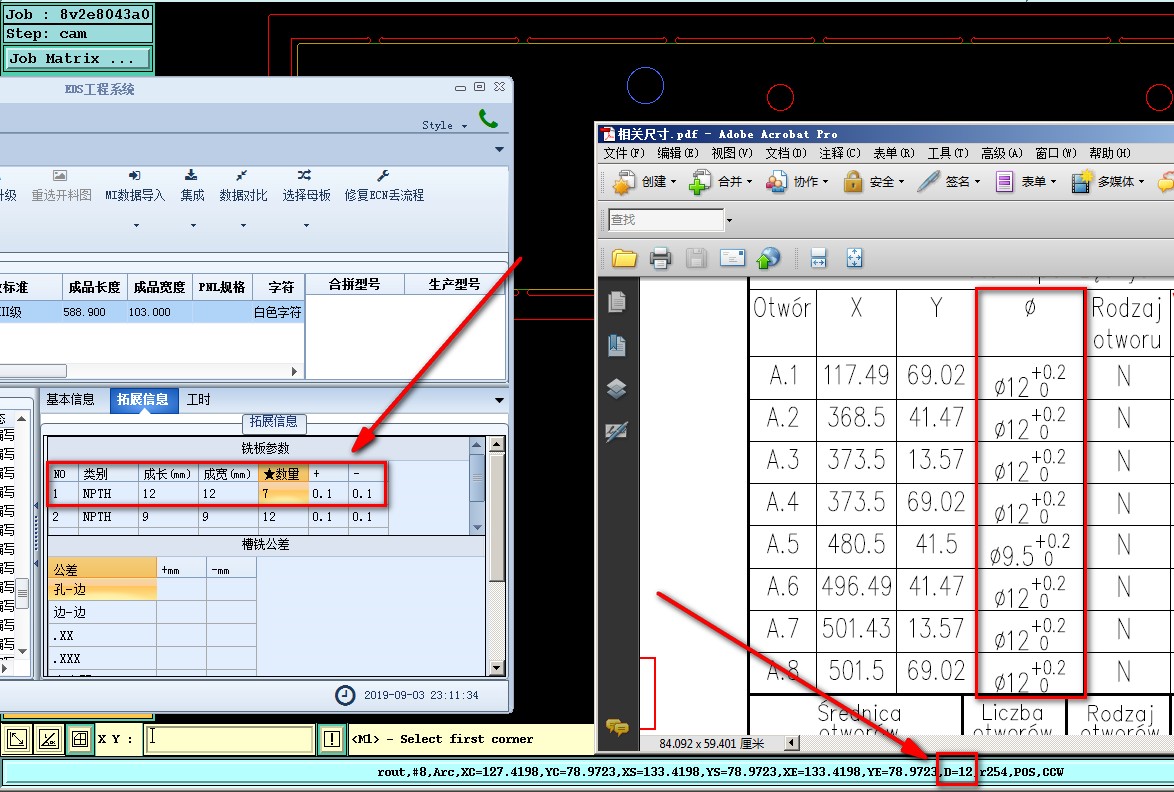Click the Acrobat 协作 collaborate icon
This screenshot has width=1174, height=792.
pos(776,182)
